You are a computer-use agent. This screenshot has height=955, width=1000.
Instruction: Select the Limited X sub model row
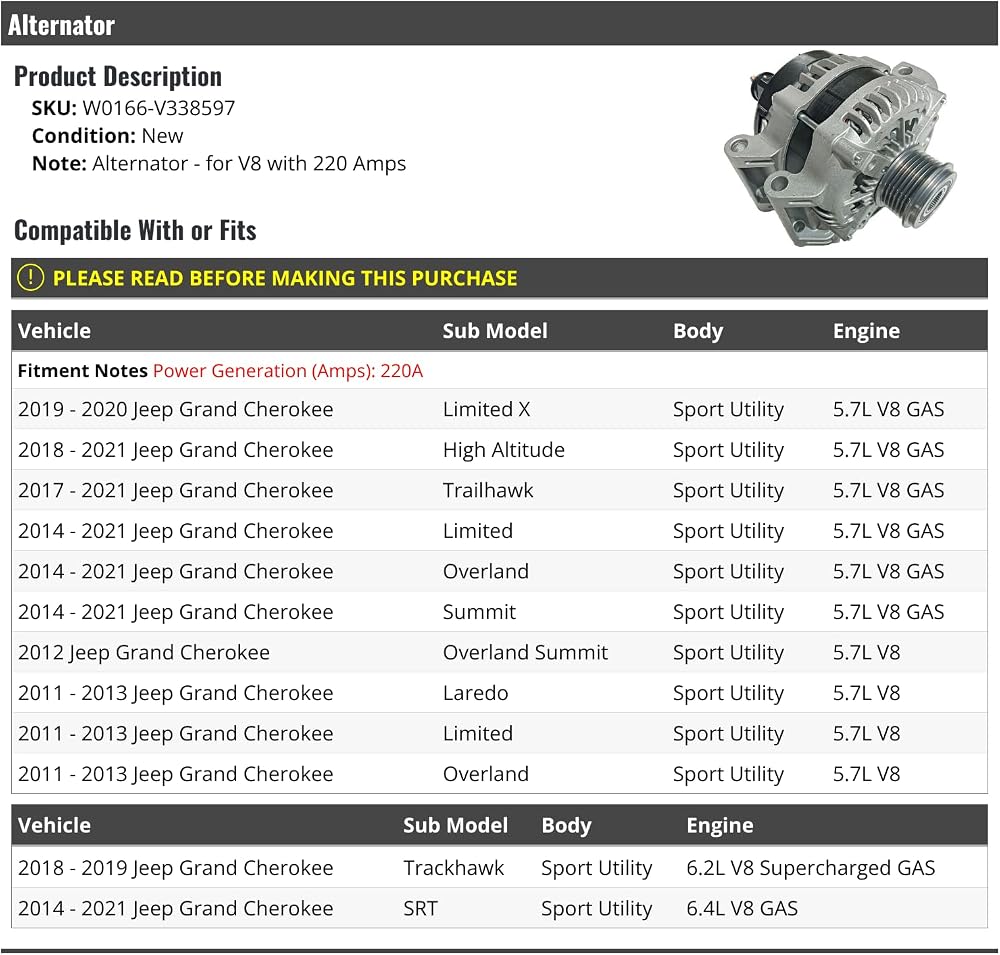pos(499,409)
